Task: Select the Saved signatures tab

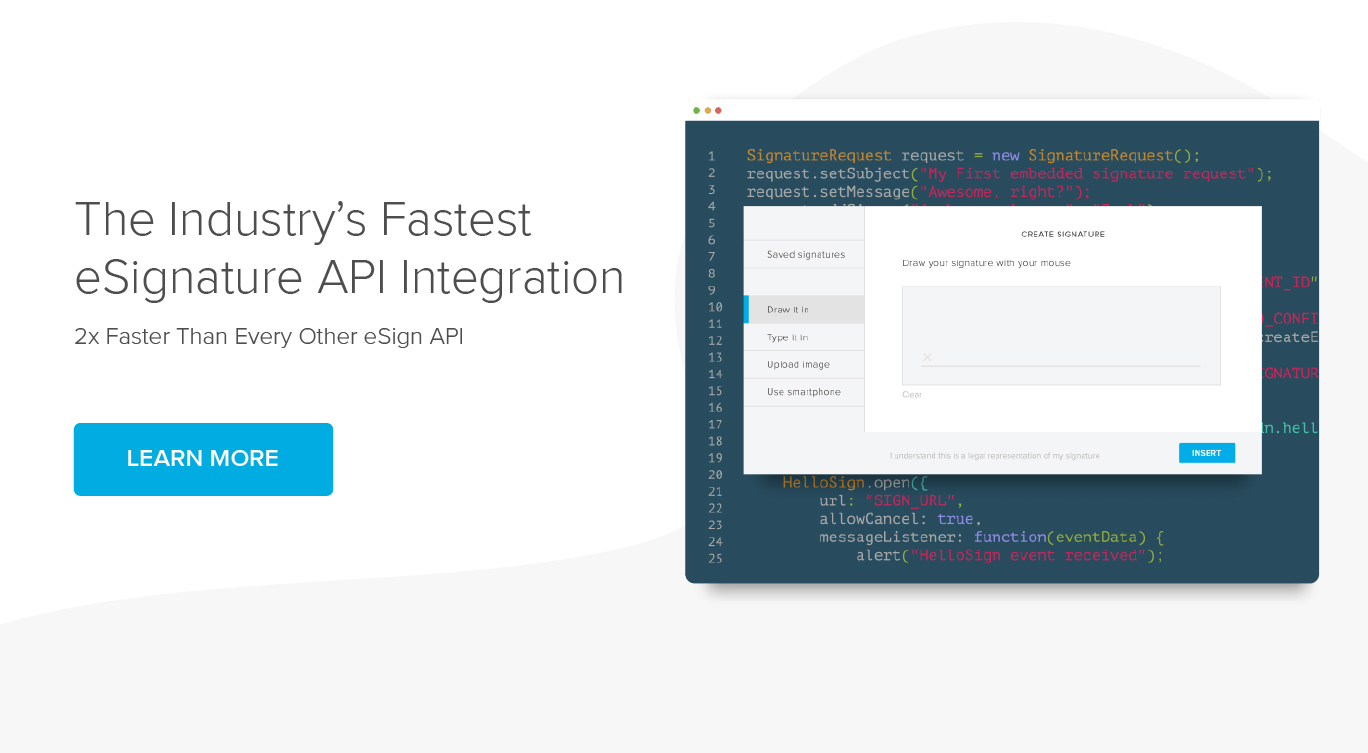Action: (805, 255)
